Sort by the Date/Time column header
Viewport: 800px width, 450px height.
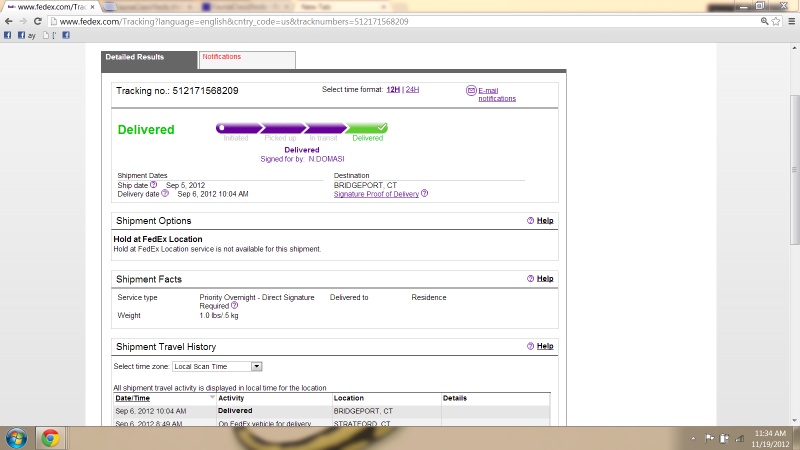pos(133,398)
